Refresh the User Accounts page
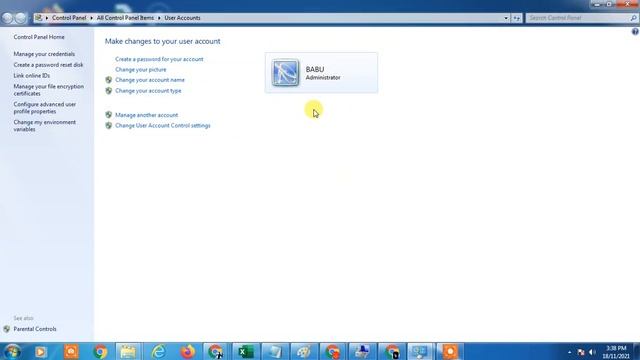 click(517, 18)
